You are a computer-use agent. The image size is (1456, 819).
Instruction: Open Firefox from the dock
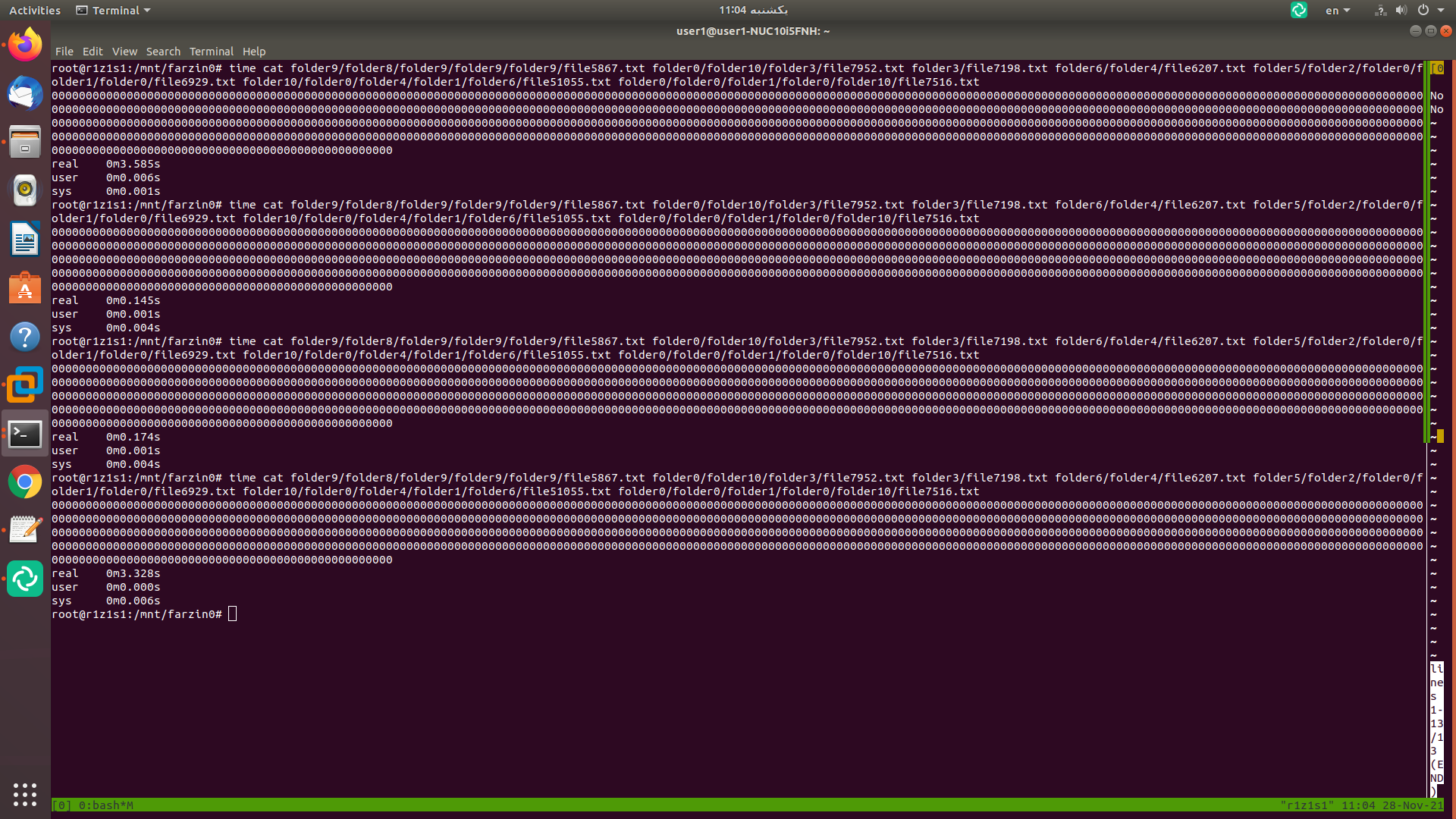coord(25,45)
